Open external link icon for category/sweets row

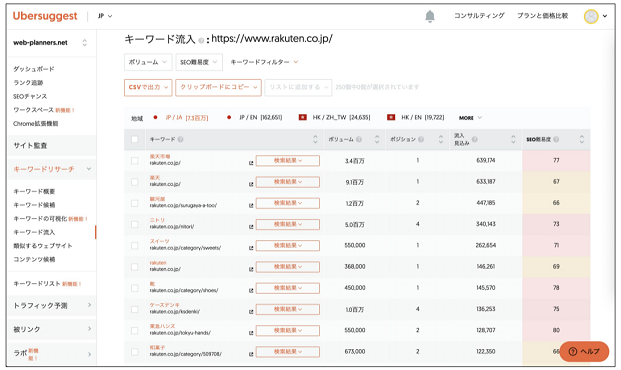pos(251,248)
